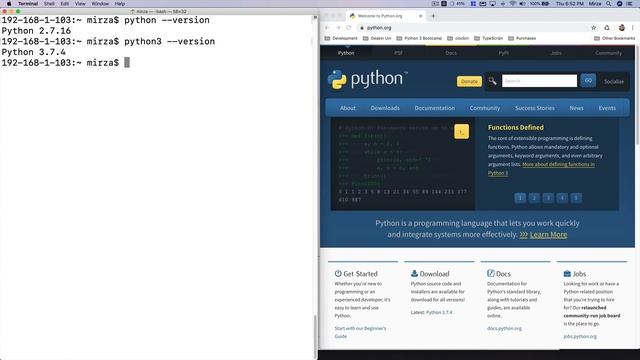This screenshot has height=360, width=640.
Task: Open the Community item in the blue navigation bar
Action: (484, 108)
